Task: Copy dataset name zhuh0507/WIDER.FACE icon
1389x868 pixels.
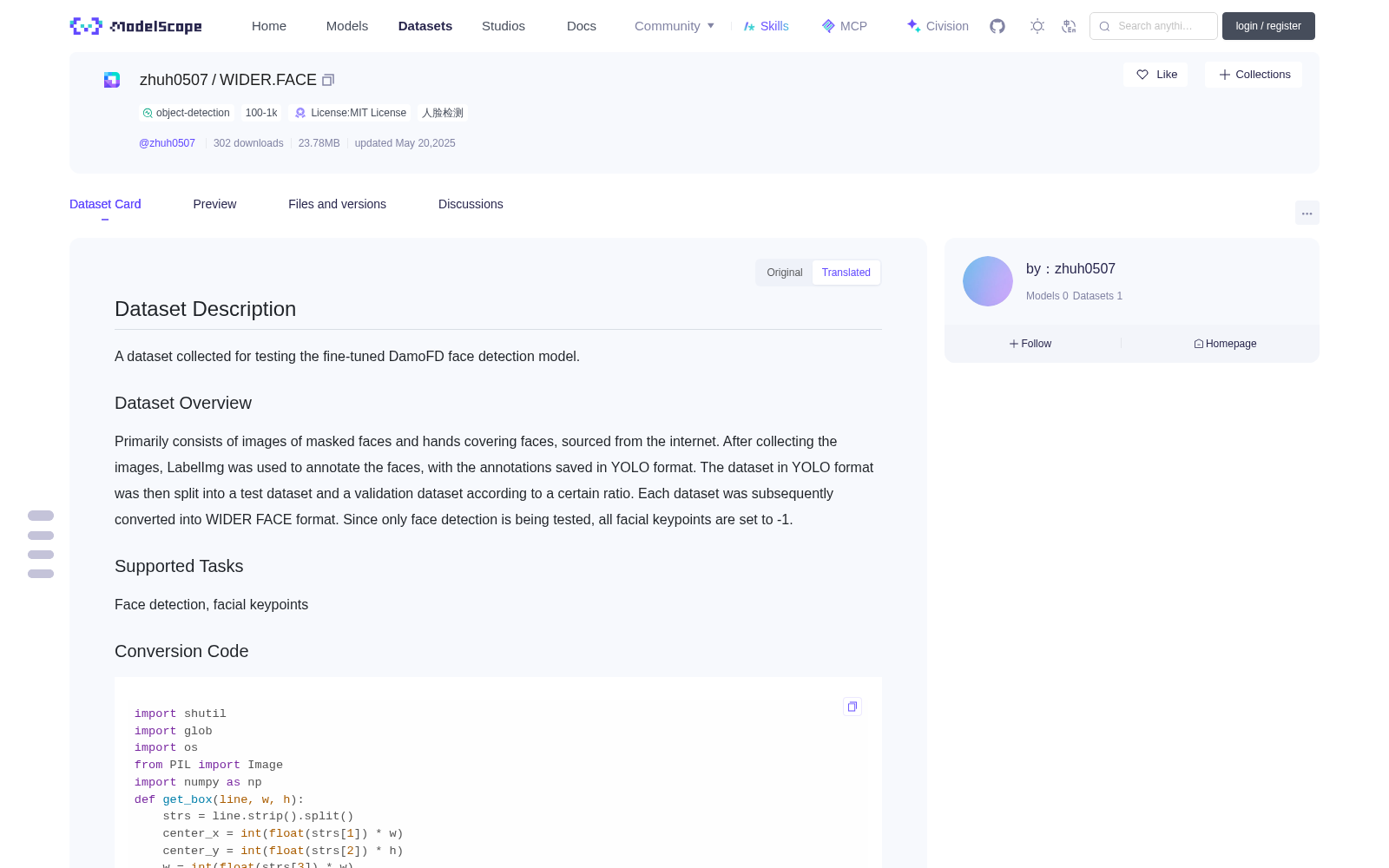Action: point(328,80)
